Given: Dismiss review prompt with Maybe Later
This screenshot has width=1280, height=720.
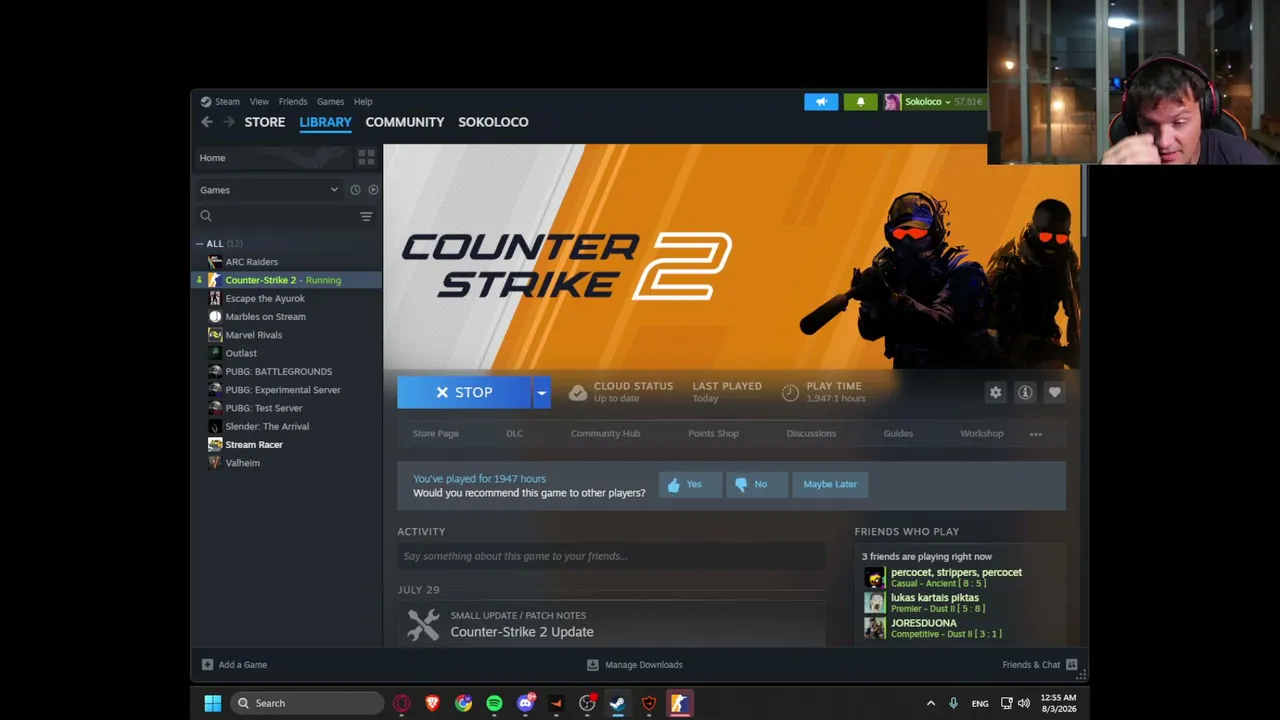Looking at the screenshot, I should pyautogui.click(x=830, y=484).
